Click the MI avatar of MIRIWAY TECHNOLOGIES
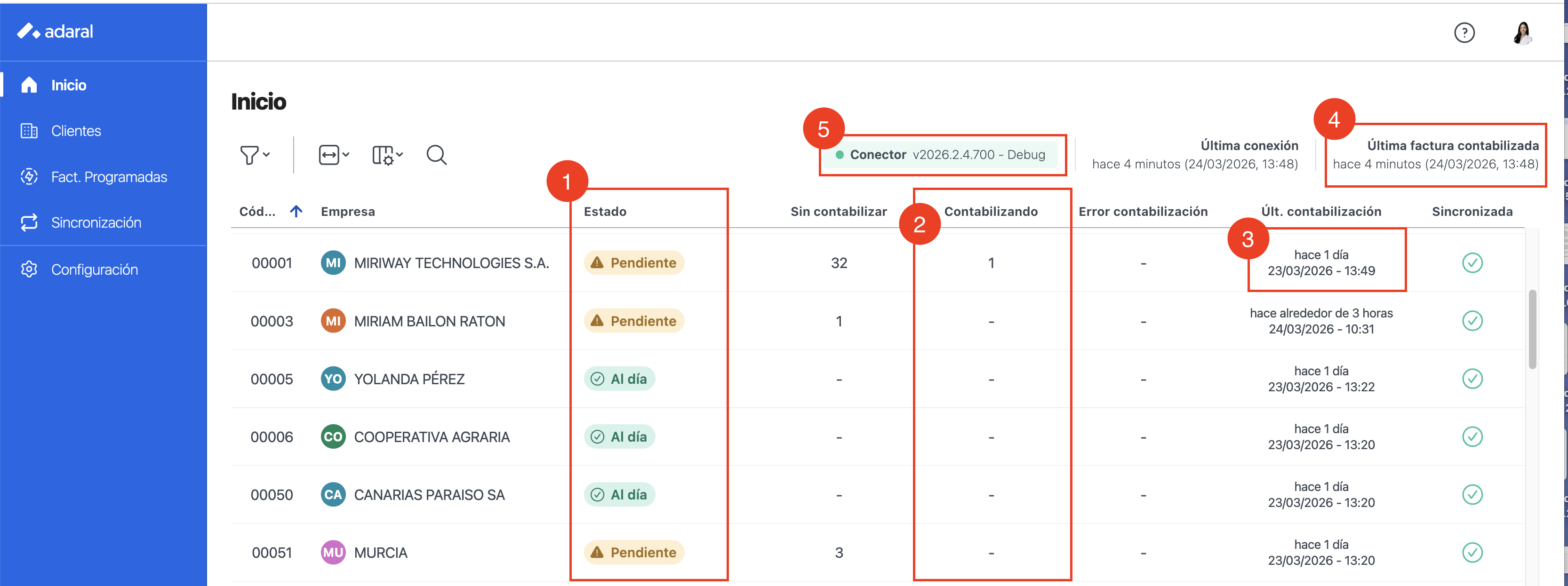This screenshot has width=1568, height=586. (x=333, y=263)
